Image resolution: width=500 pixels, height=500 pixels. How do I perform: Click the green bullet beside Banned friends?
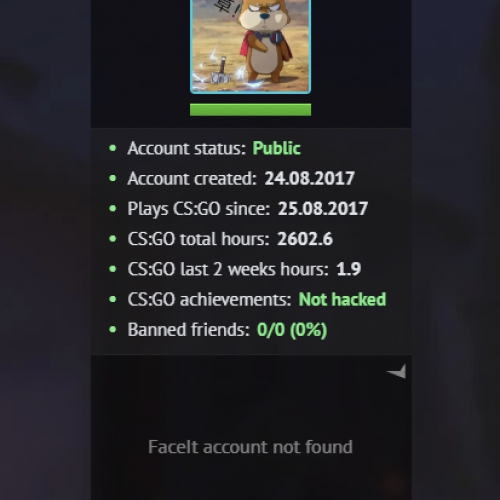tap(113, 330)
